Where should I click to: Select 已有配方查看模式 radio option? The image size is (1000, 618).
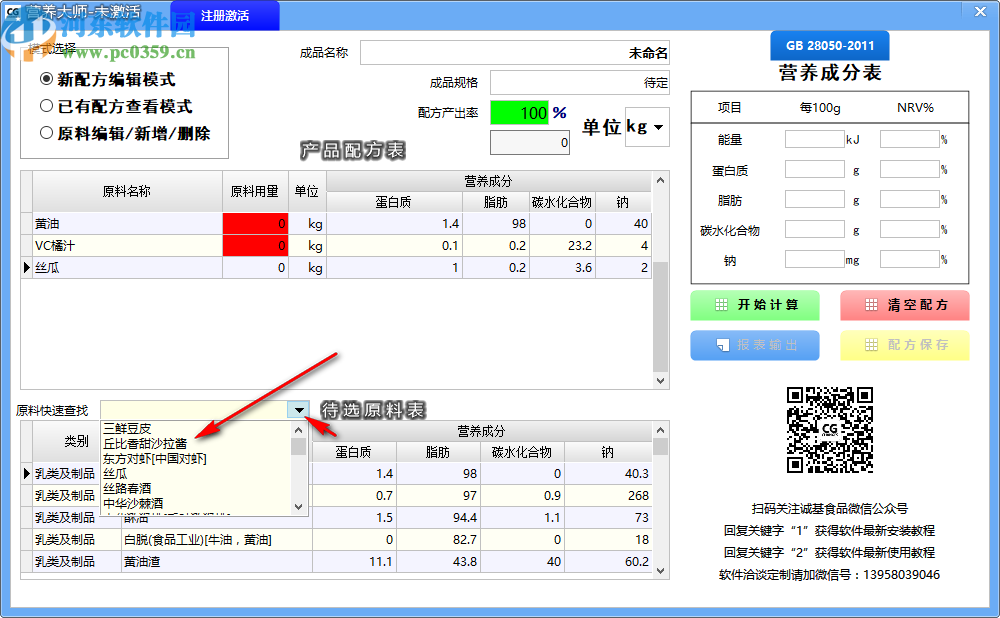[x=115, y=107]
